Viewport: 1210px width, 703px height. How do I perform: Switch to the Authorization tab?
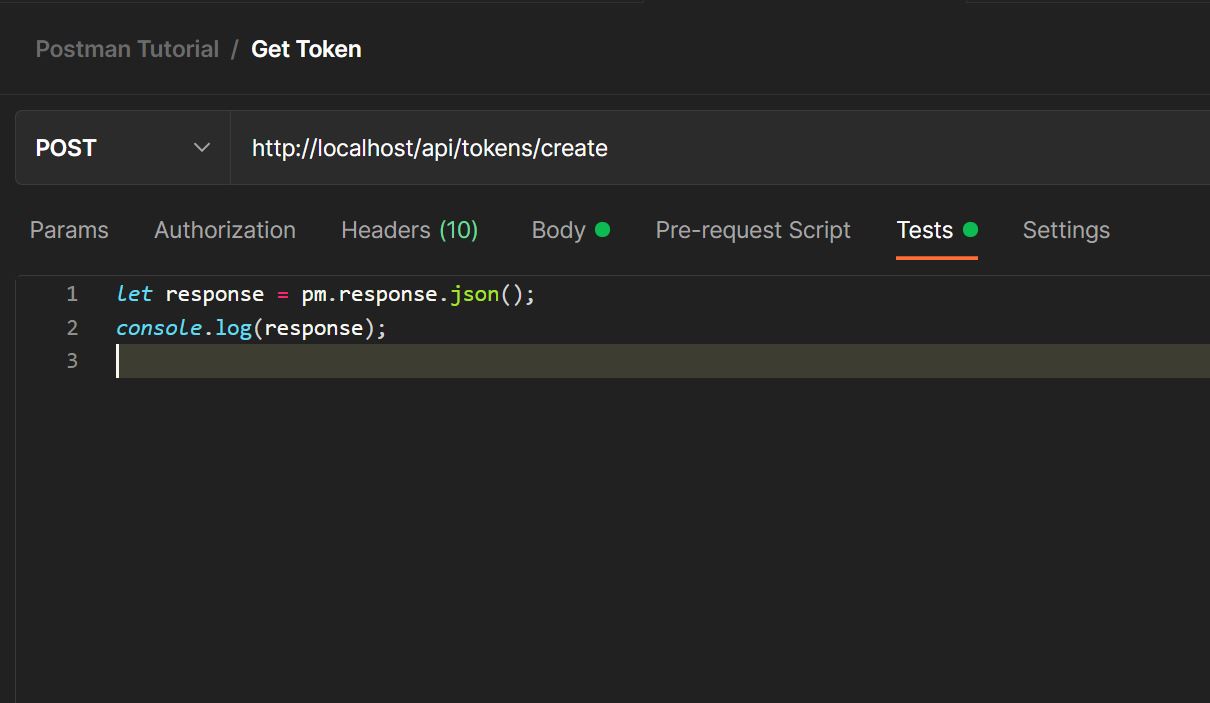tap(224, 230)
